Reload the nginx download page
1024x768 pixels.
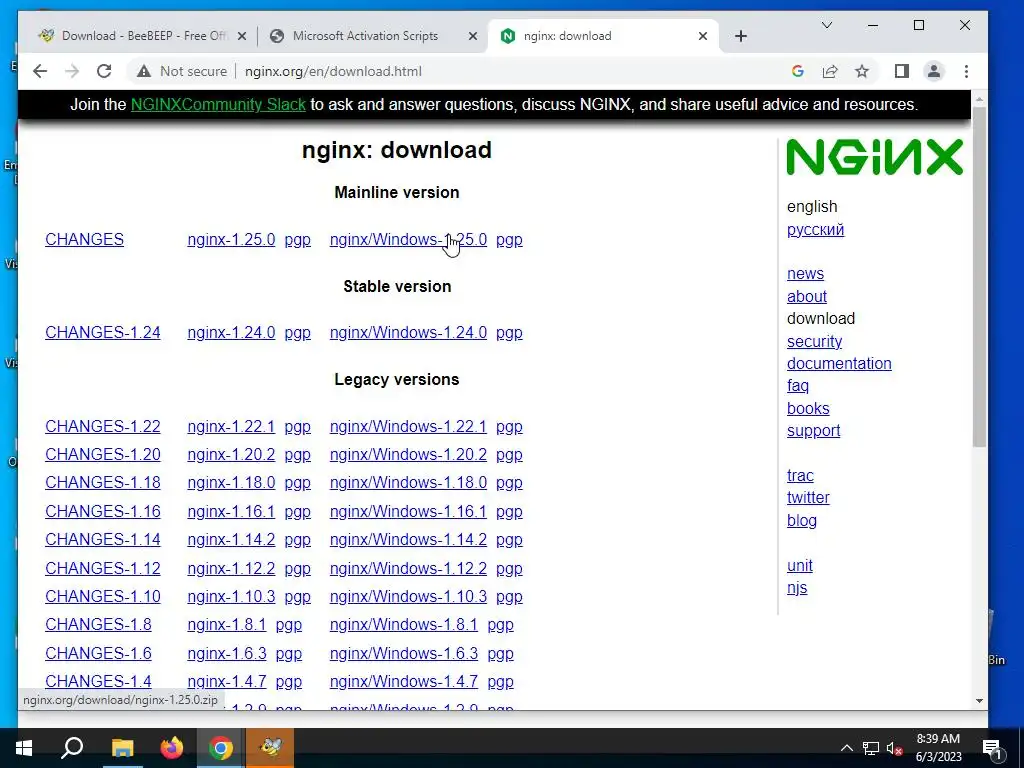tap(104, 71)
